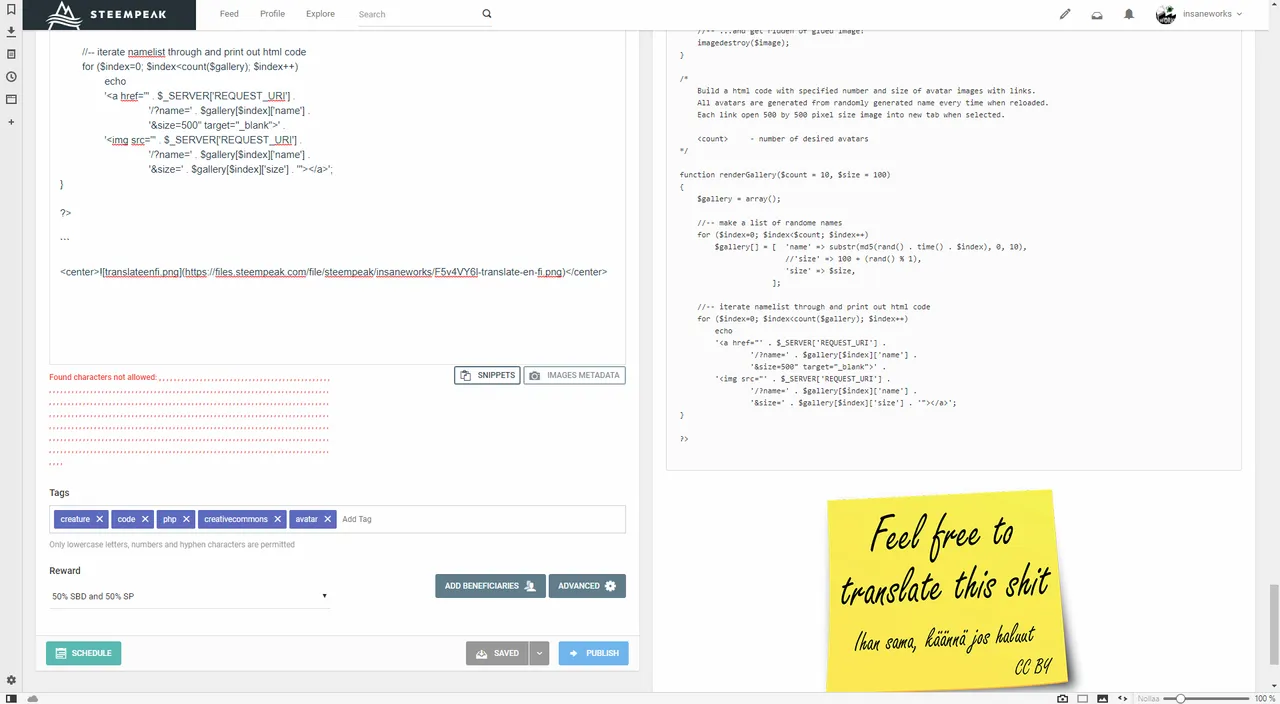The height and width of the screenshot is (704, 1280).
Task: Click the center image markdown line in editor
Action: click(x=334, y=271)
